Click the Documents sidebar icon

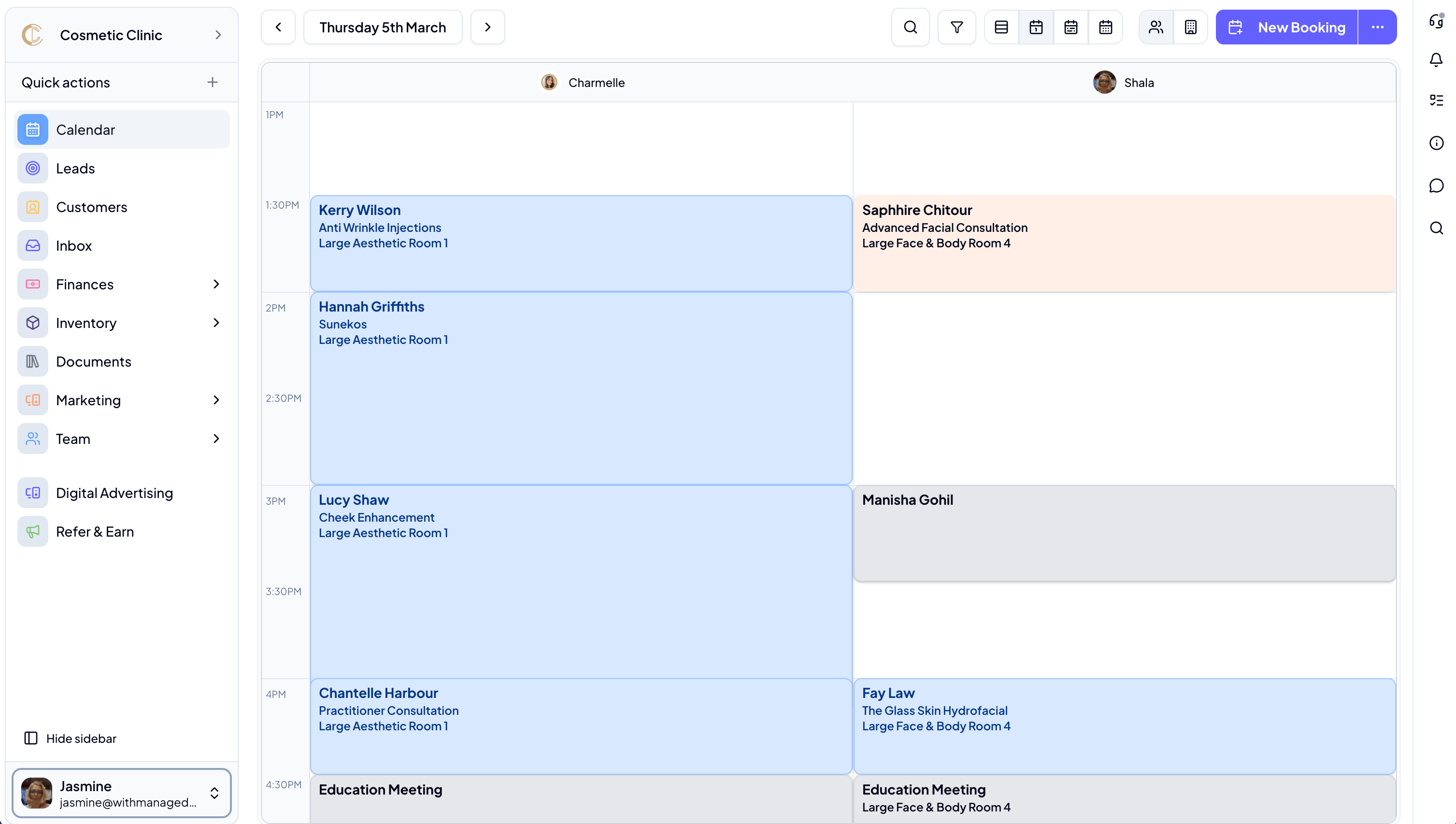click(x=33, y=362)
